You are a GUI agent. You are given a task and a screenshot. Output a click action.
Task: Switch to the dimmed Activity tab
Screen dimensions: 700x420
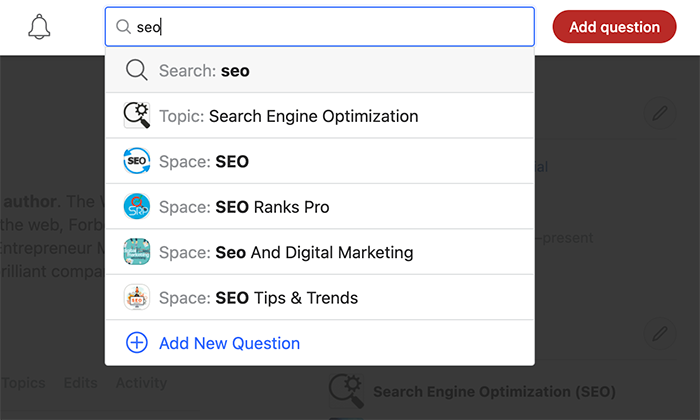pyautogui.click(x=141, y=383)
